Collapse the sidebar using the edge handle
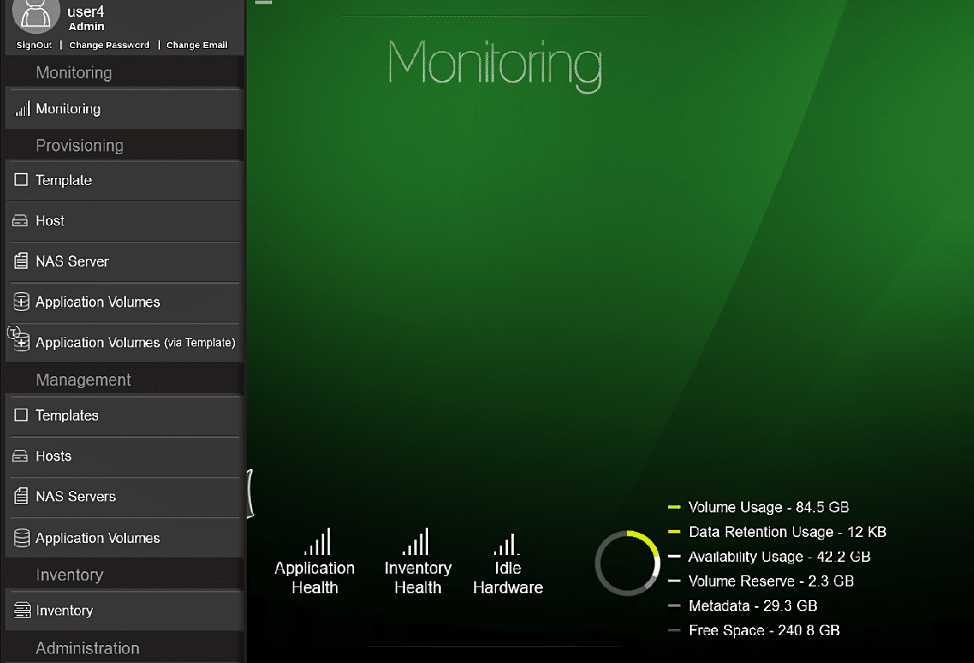 pos(250,493)
